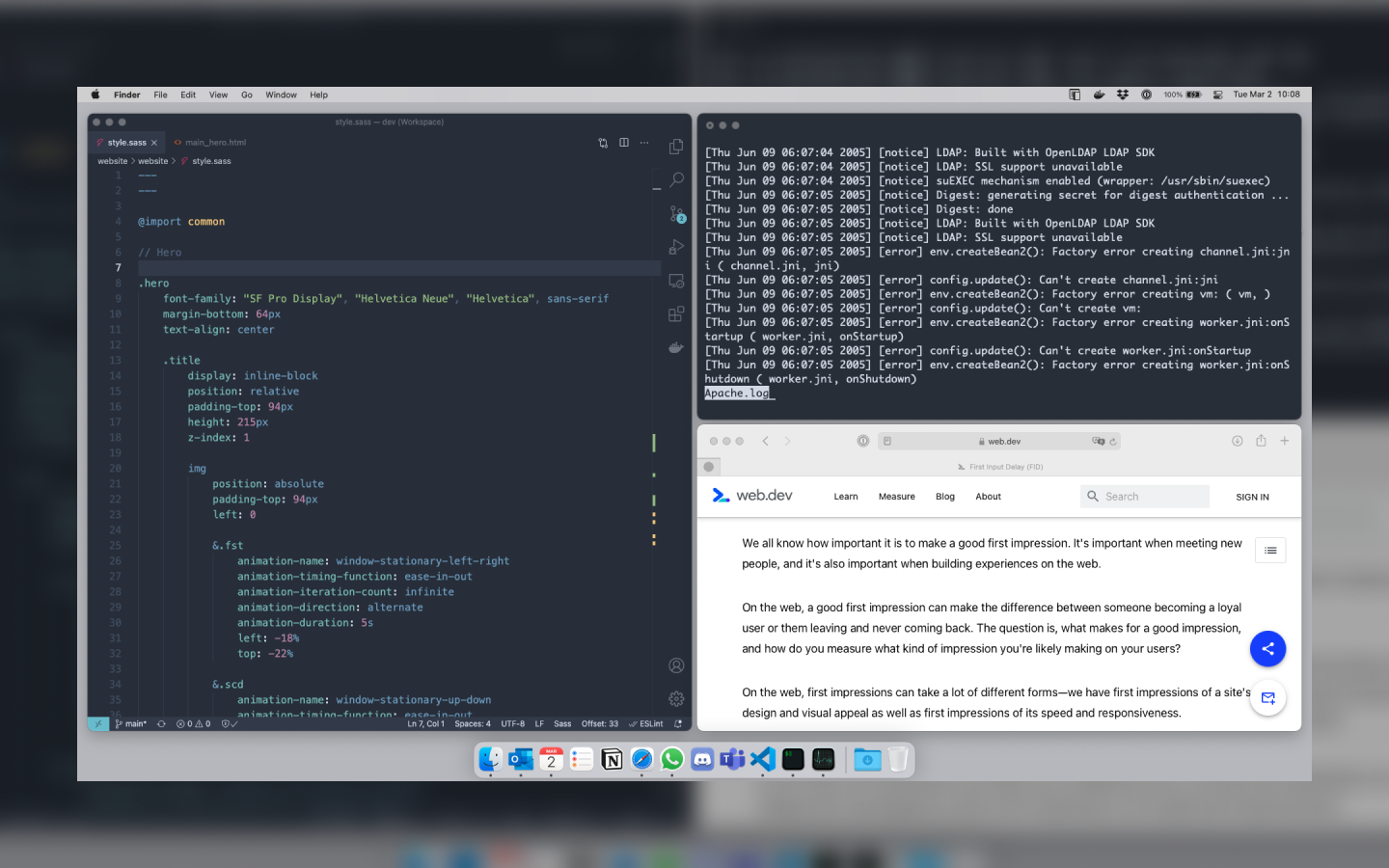
Task: Click 'Offset: 33' status bar entry
Action: pos(599,723)
